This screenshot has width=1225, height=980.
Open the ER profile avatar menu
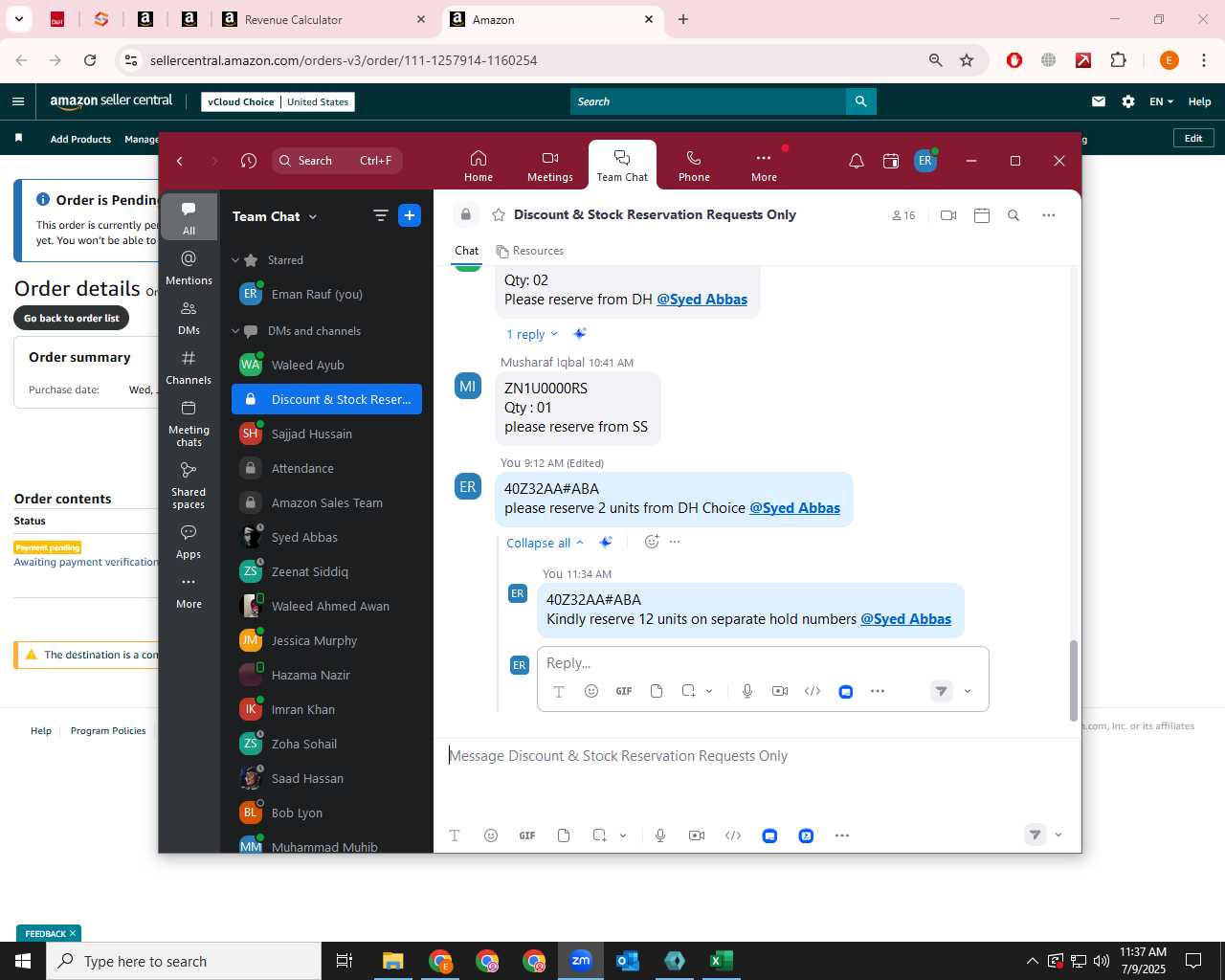(924, 161)
